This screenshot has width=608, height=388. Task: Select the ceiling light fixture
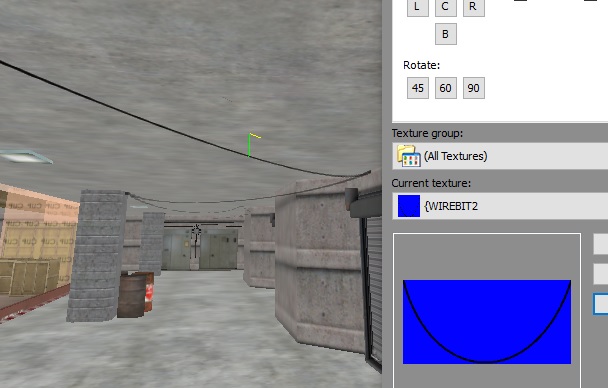pos(26,156)
